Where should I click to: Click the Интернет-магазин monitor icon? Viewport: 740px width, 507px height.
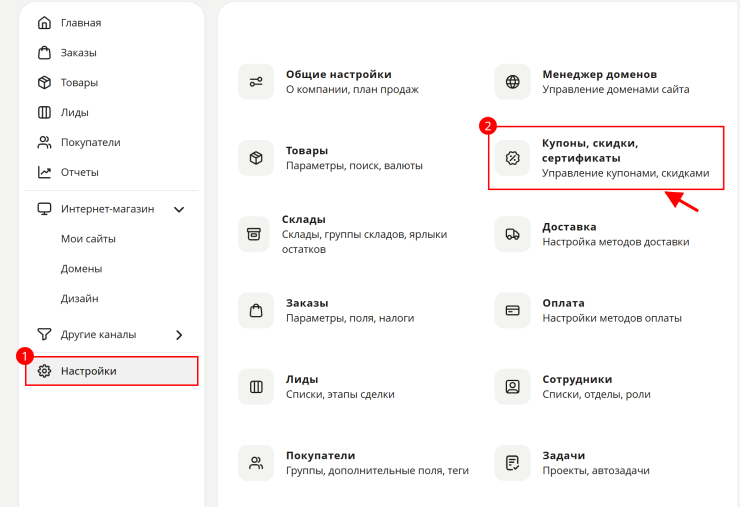tap(44, 209)
